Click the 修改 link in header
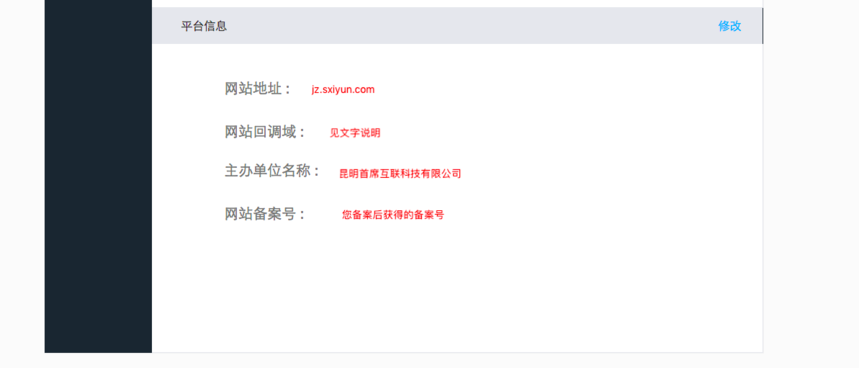The width and height of the screenshot is (859, 368). [730, 26]
